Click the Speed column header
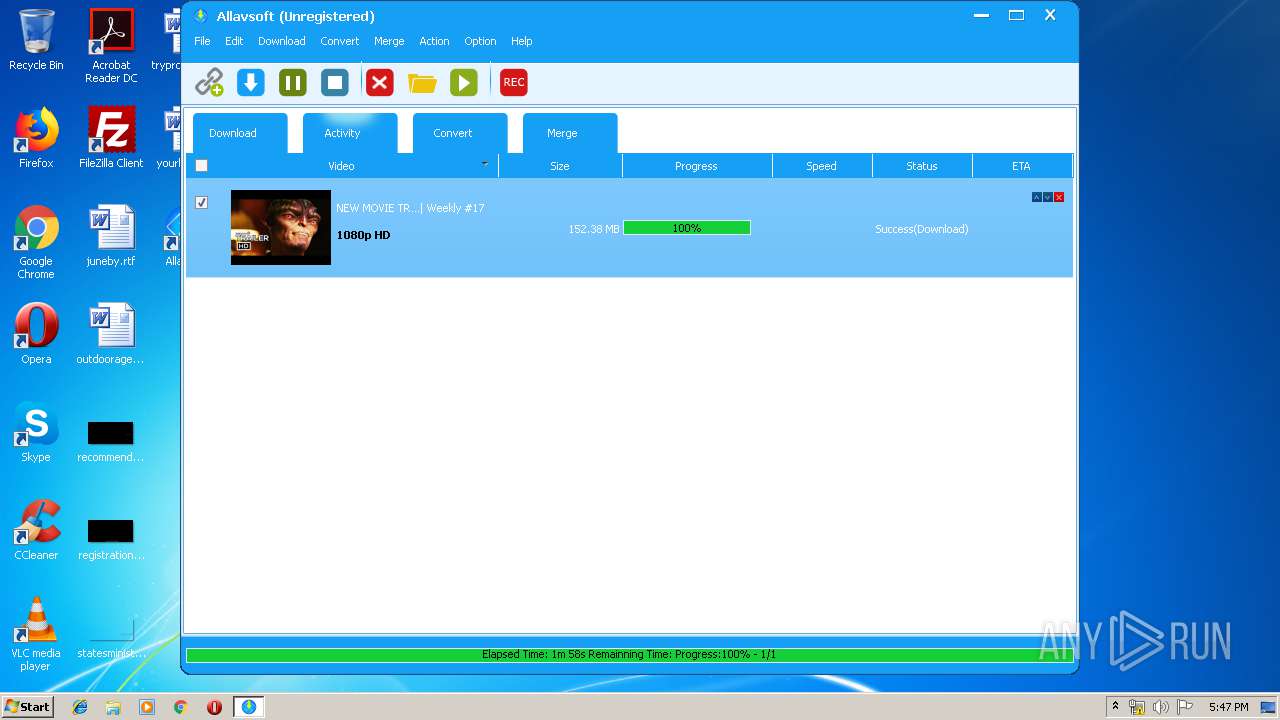Viewport: 1280px width, 720px height. (822, 166)
